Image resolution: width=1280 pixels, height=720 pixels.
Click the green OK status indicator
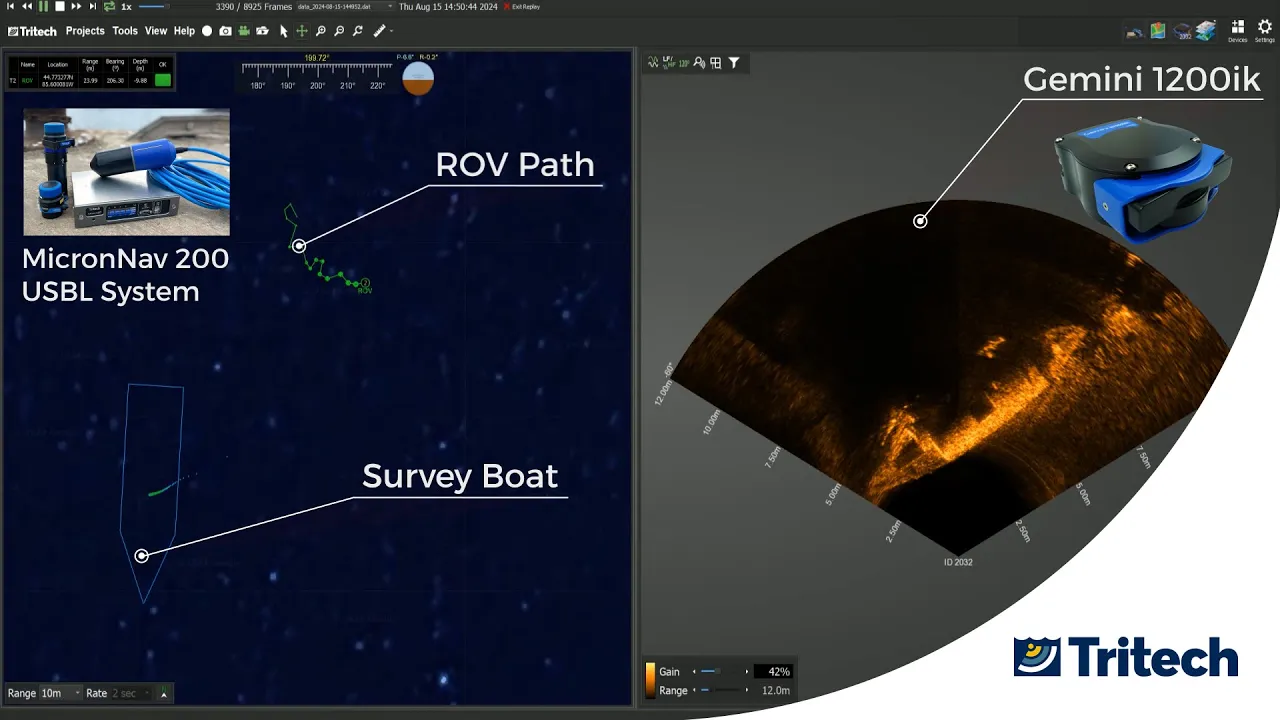162,80
